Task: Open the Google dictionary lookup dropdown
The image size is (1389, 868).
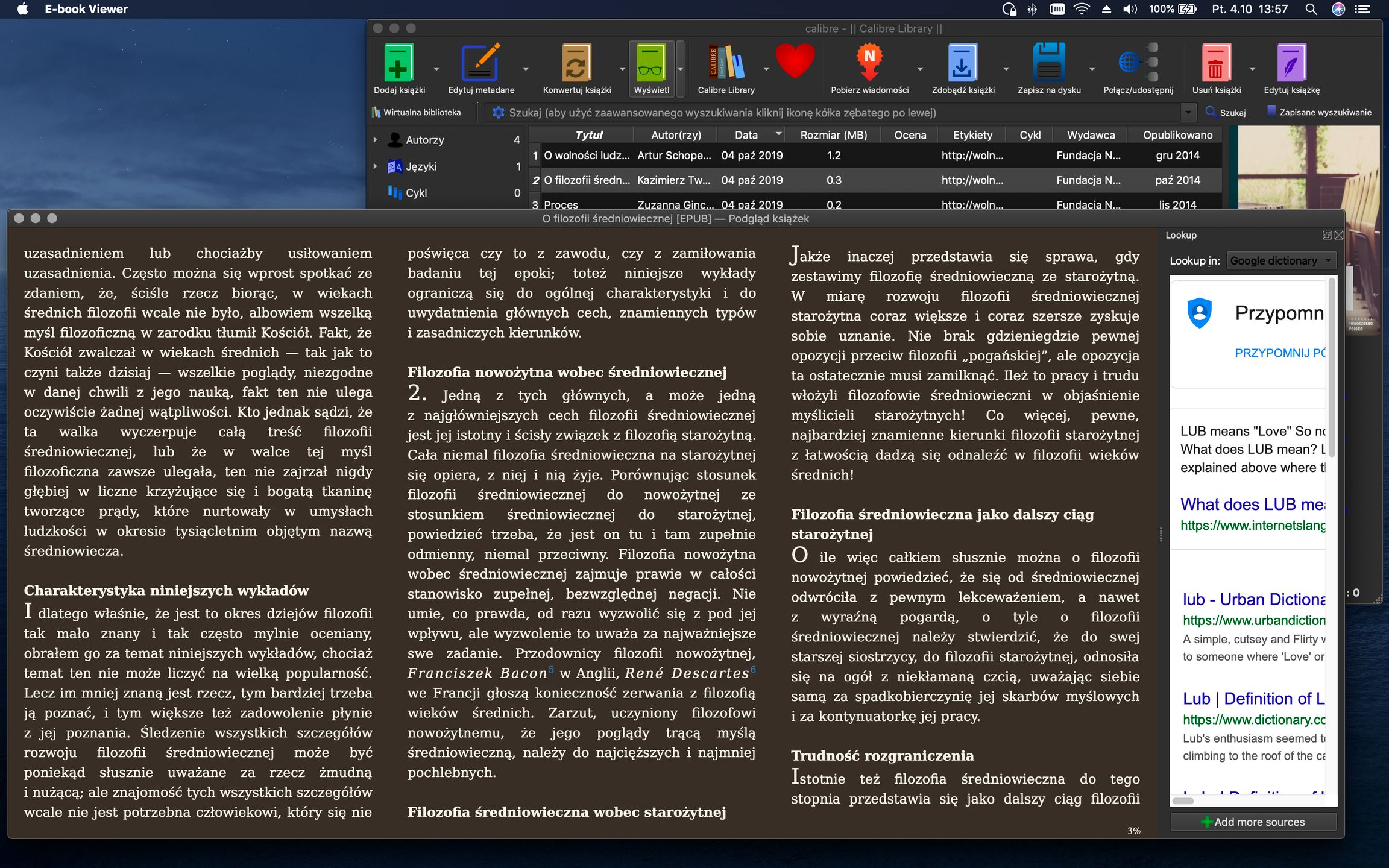Action: pos(1280,261)
